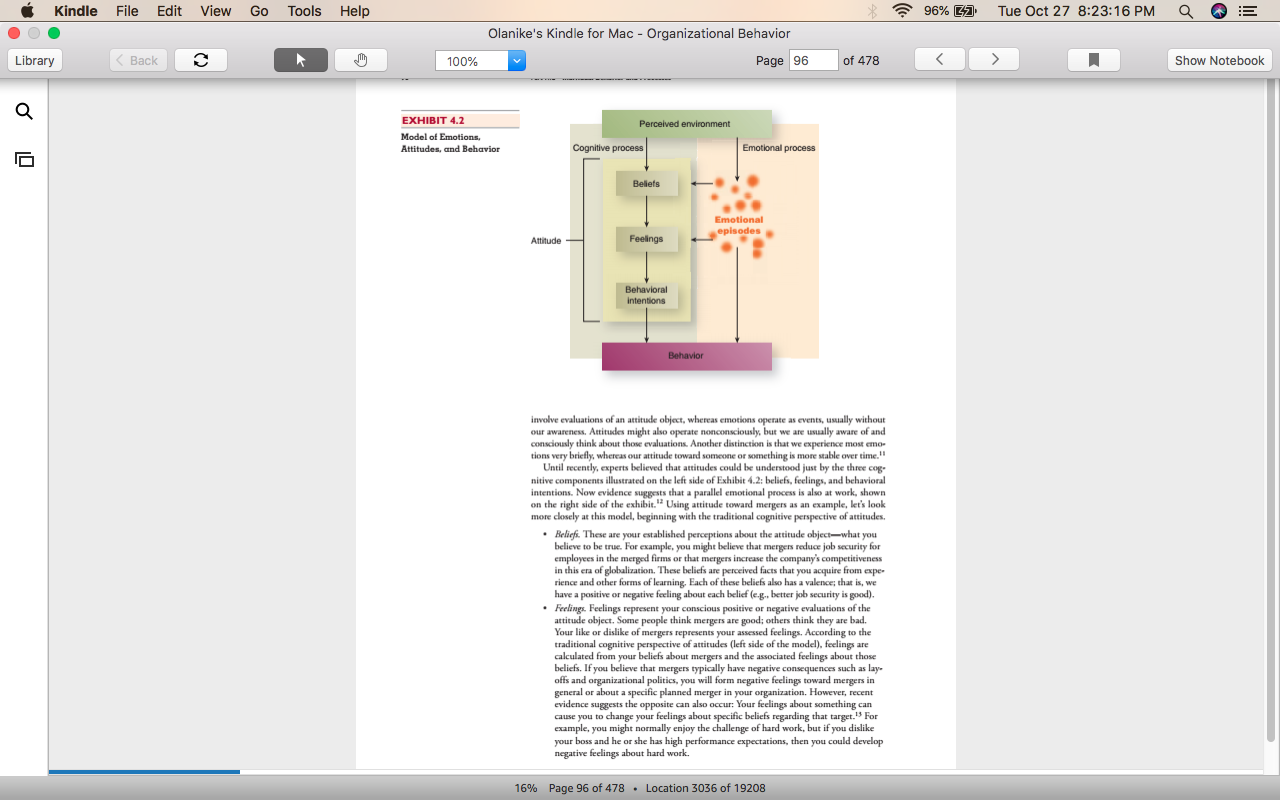Viewport: 1280px width, 800px height.
Task: Click the Bluetooth status icon
Action: coord(872,11)
